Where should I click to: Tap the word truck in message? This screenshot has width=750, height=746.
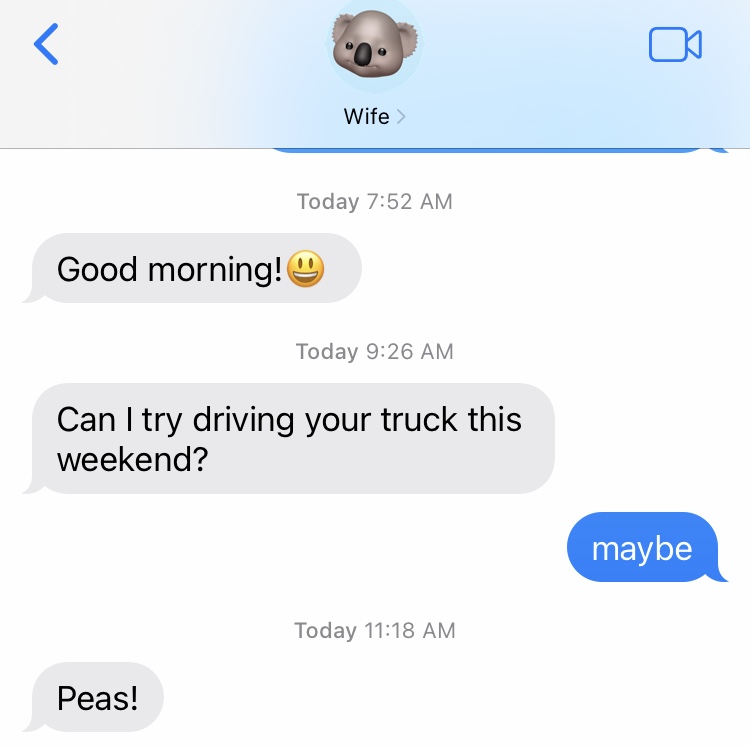tap(419, 419)
